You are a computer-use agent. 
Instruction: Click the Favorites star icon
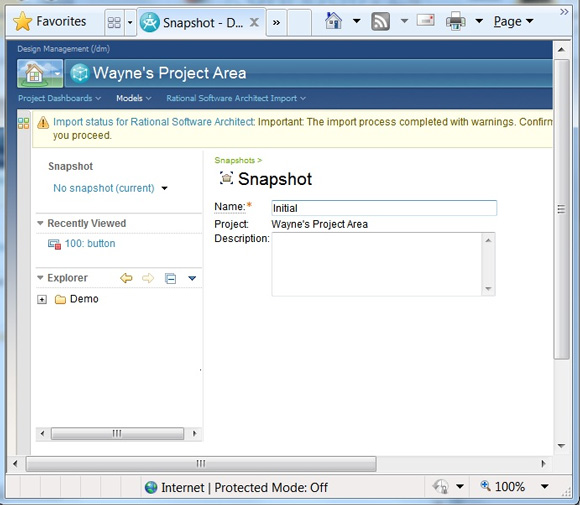(x=23, y=21)
